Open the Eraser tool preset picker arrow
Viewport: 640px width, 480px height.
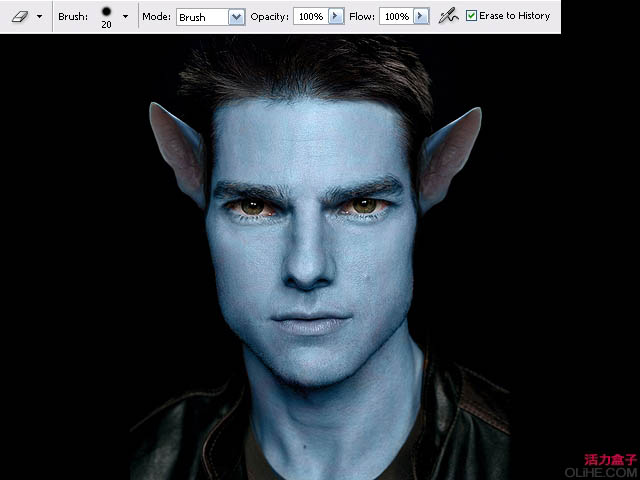pos(39,17)
